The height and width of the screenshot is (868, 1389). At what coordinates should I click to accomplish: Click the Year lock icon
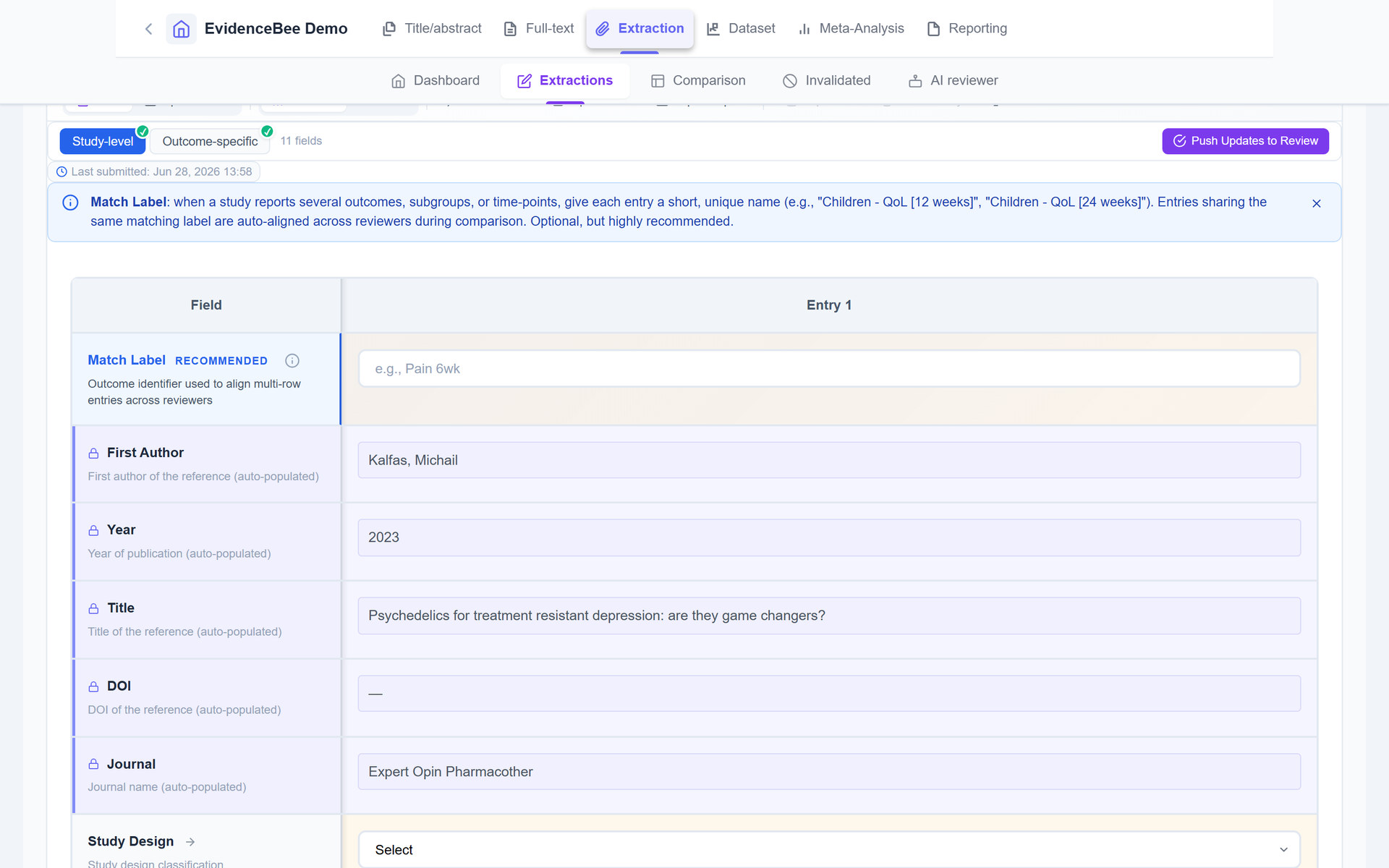[x=93, y=530]
